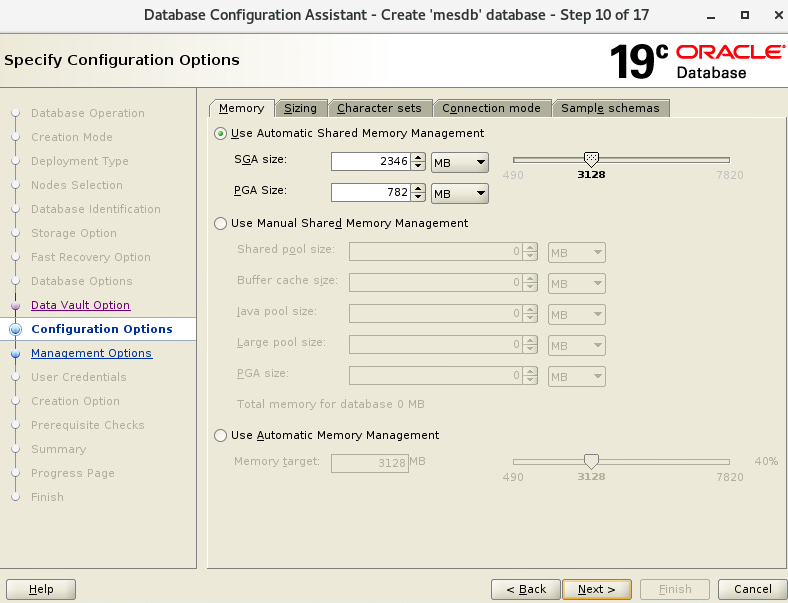
Task: Select Use Automatic Shared Memory Management
Action: 221,133
